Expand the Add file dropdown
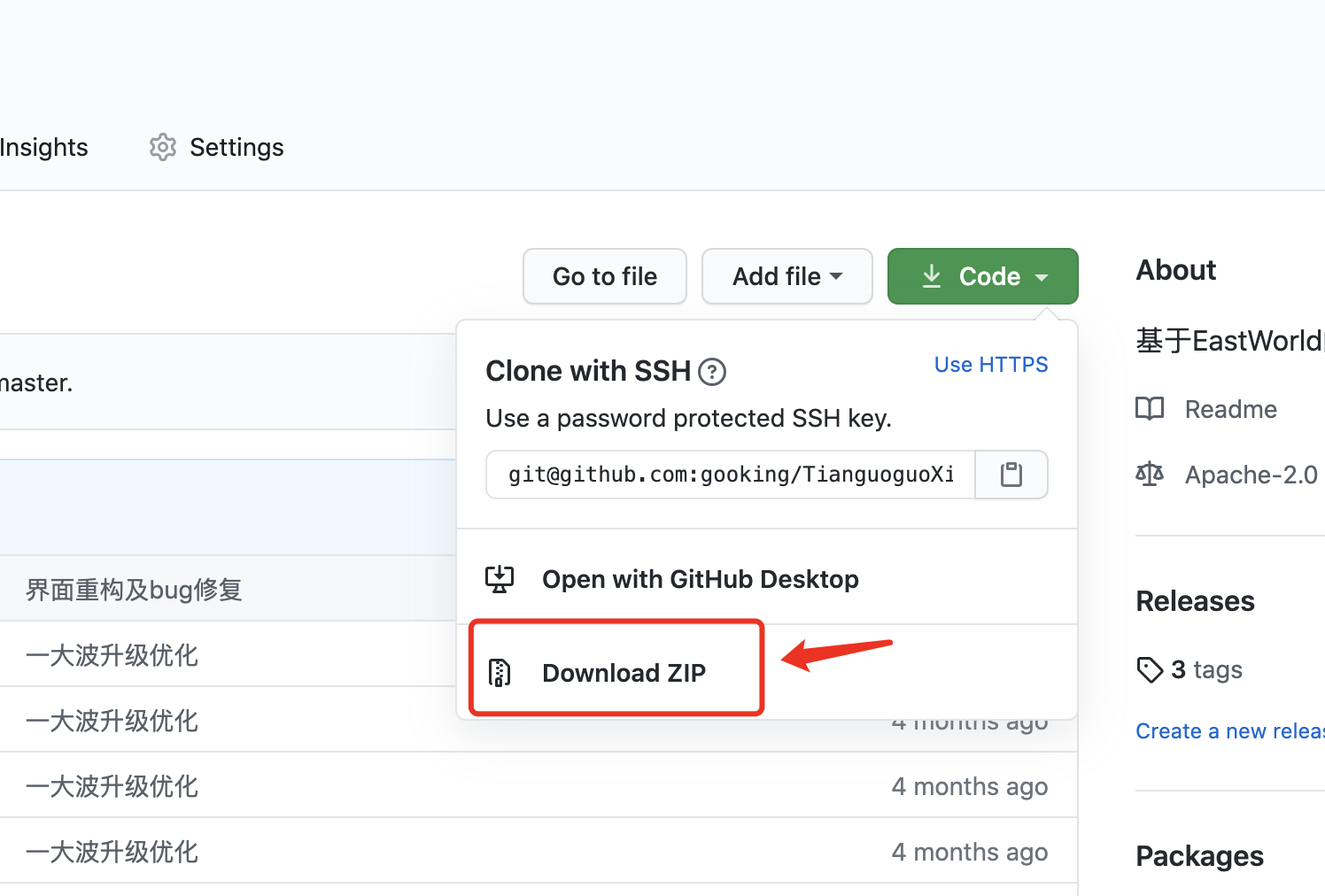This screenshot has height=896, width=1325. click(x=786, y=276)
